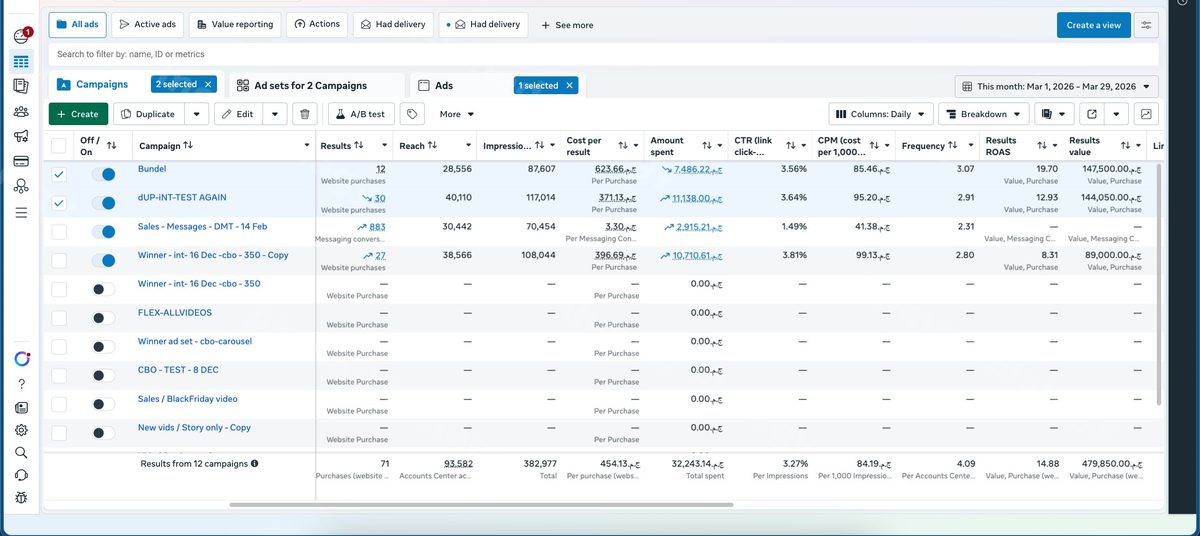Viewport: 1200px width, 536px height.
Task: Check the Sales / BlackFriday video checkbox
Action: click(59, 404)
